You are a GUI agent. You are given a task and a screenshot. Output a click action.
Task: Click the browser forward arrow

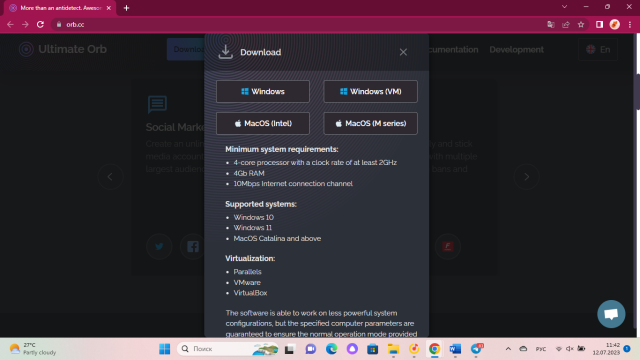(25, 24)
